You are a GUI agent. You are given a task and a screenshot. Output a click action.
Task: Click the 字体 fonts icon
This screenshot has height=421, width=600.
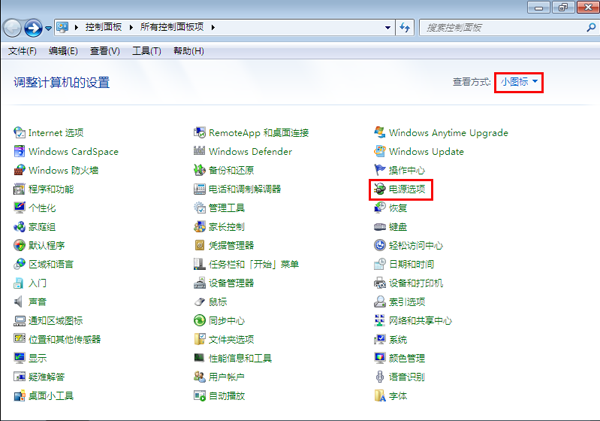380,396
